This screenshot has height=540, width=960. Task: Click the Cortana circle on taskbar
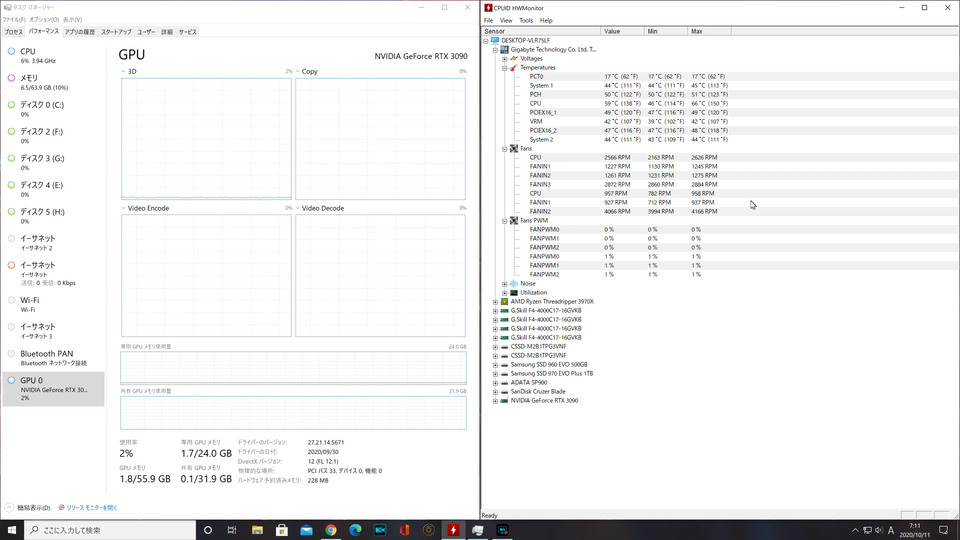click(208, 530)
